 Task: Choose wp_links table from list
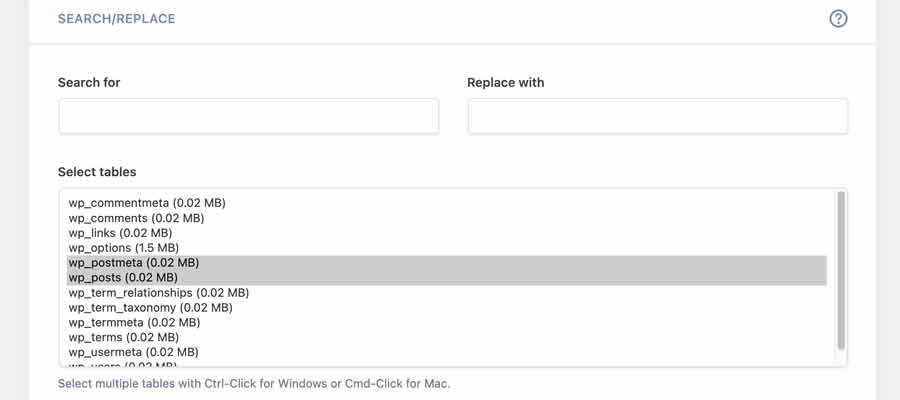point(120,233)
